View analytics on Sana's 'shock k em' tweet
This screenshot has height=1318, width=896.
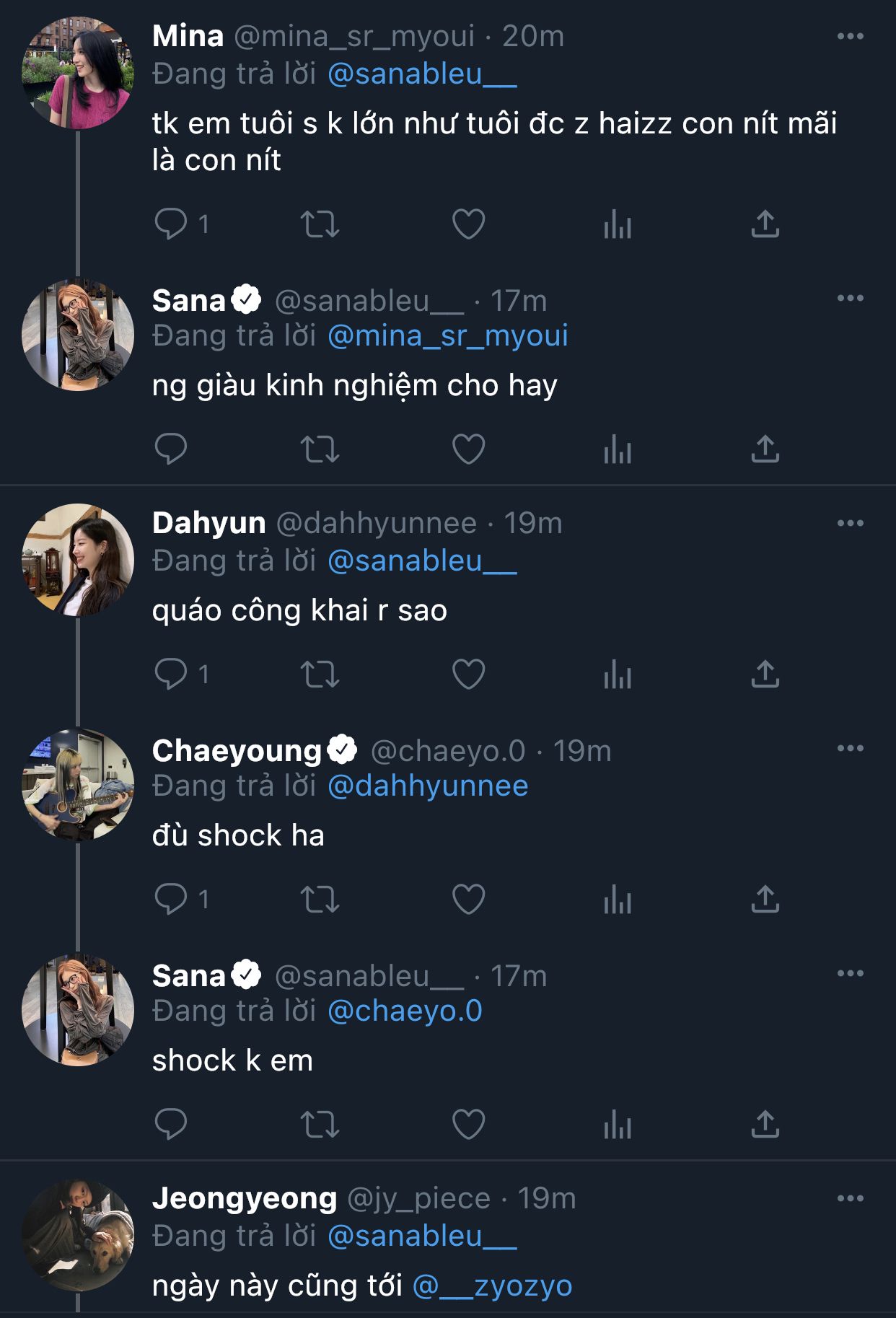coord(618,1125)
